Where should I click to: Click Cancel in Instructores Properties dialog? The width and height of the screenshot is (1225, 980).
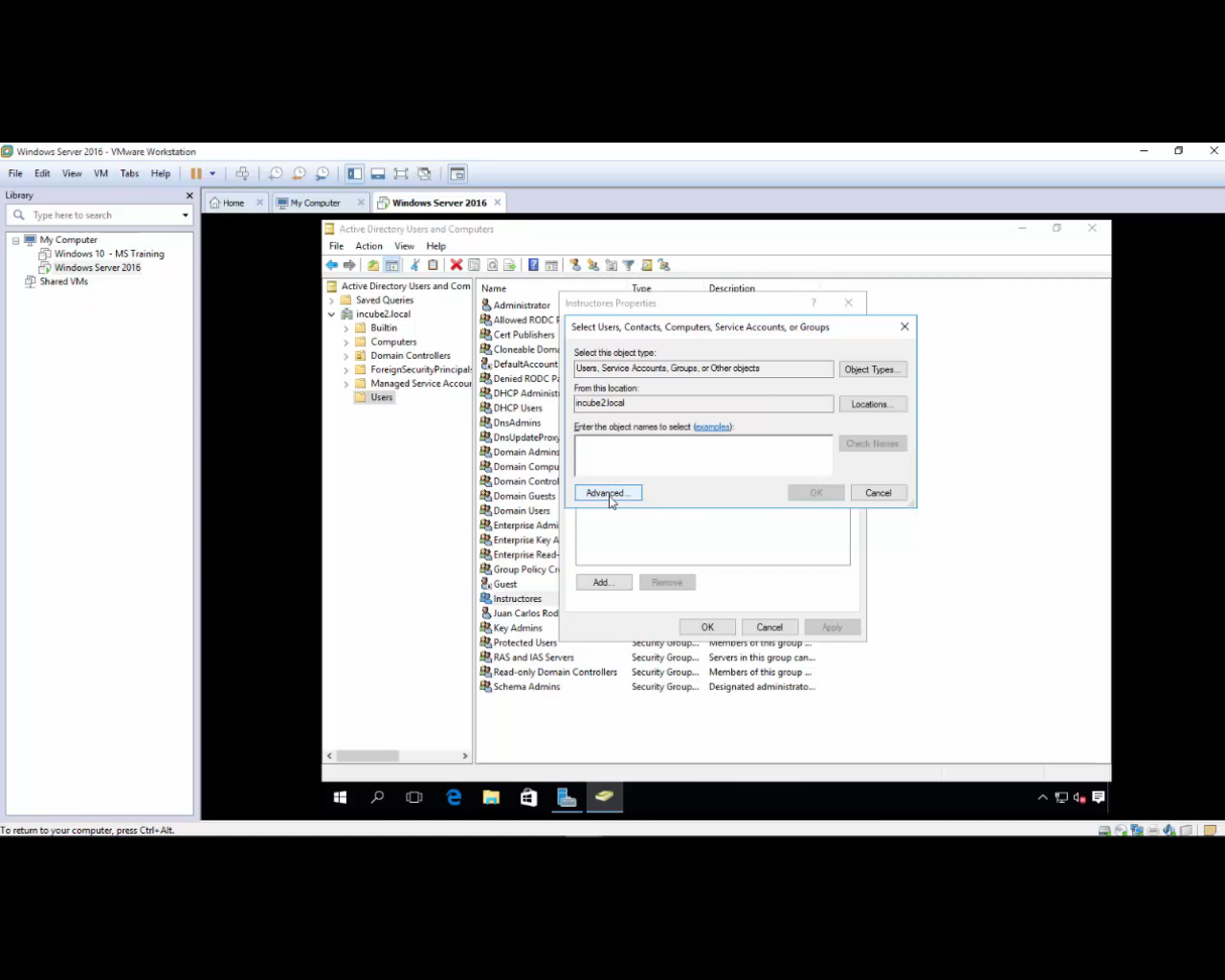coord(769,627)
